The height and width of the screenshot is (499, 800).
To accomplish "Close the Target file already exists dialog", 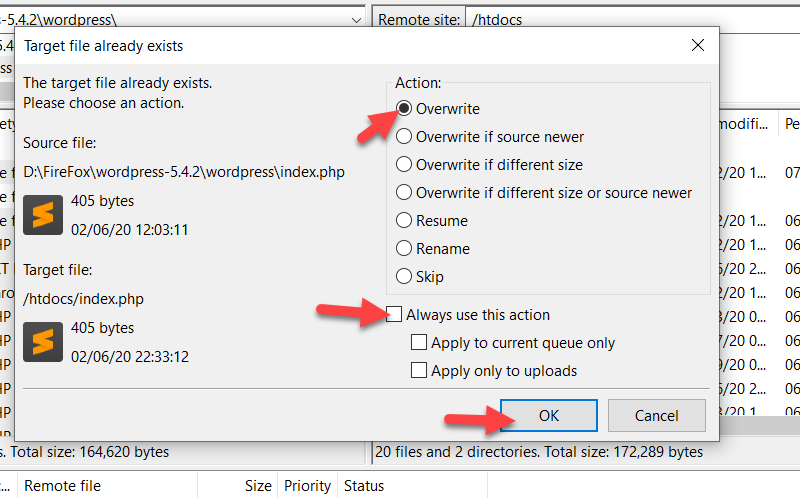I will tap(698, 45).
